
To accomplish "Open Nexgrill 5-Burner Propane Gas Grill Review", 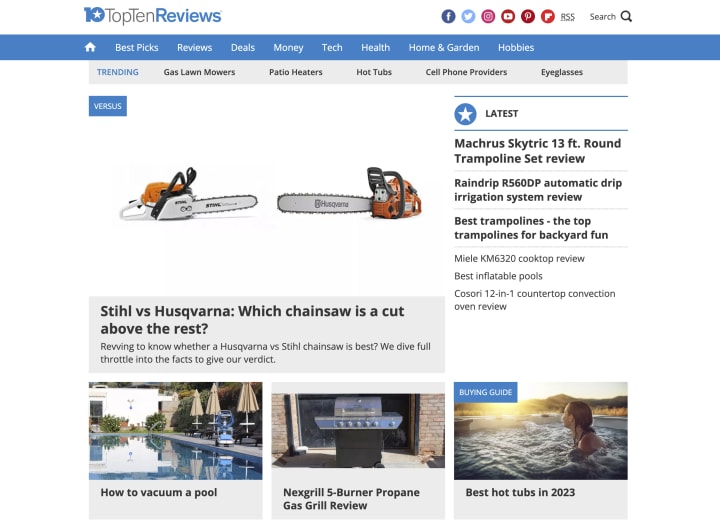I will [351, 499].
